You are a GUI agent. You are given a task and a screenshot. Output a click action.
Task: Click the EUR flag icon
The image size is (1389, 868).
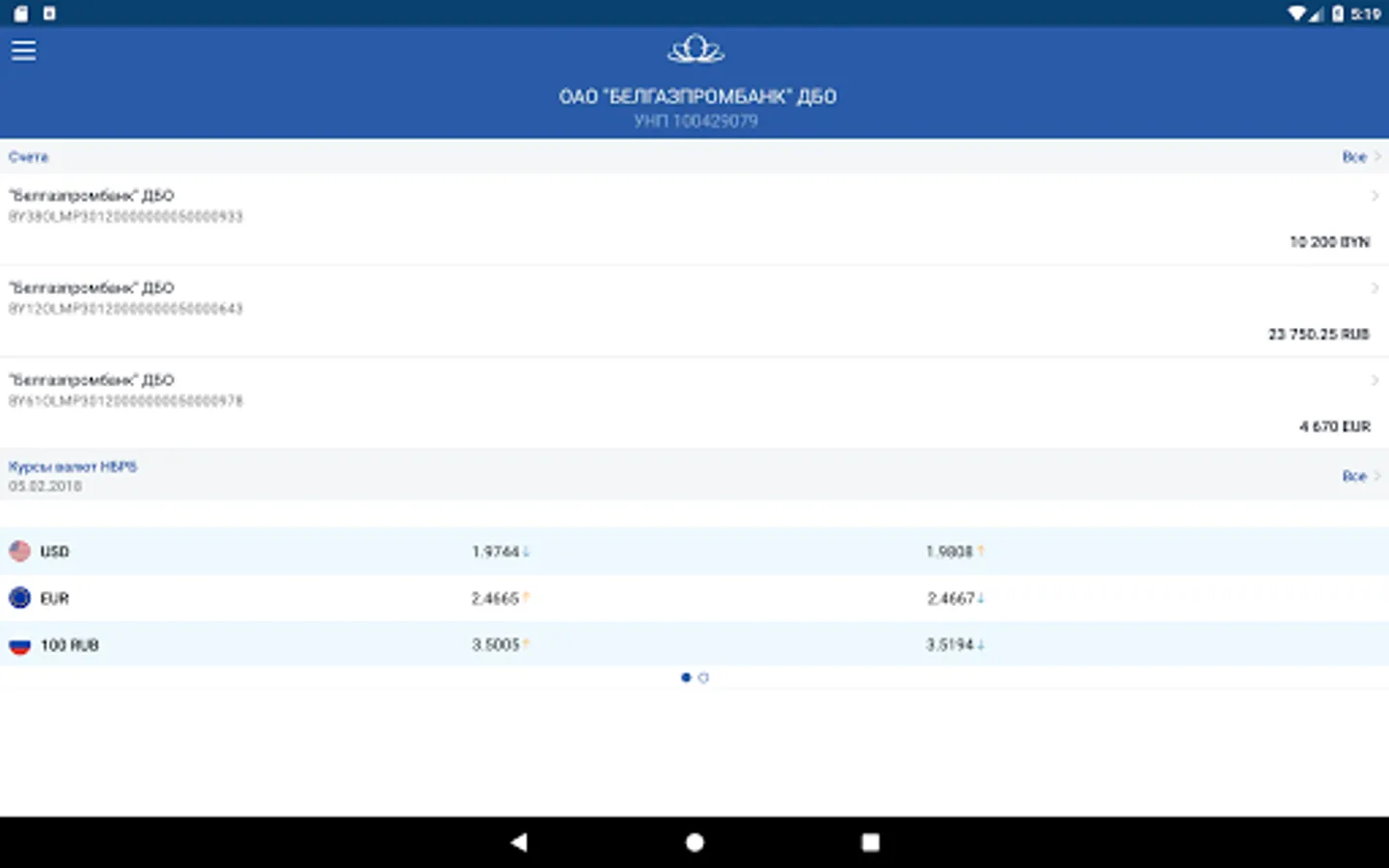(x=19, y=598)
